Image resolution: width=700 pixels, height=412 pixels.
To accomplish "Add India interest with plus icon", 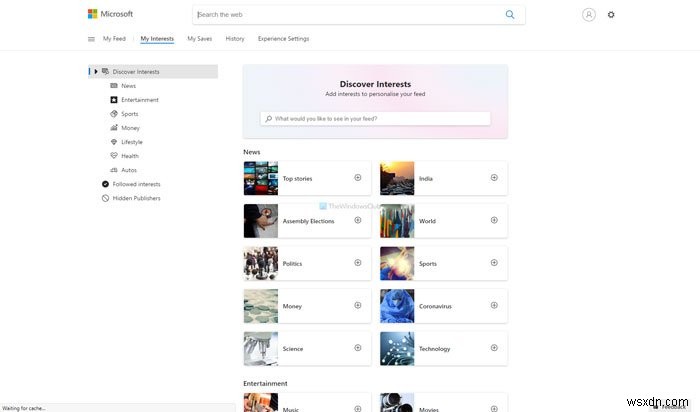I will tap(494, 178).
